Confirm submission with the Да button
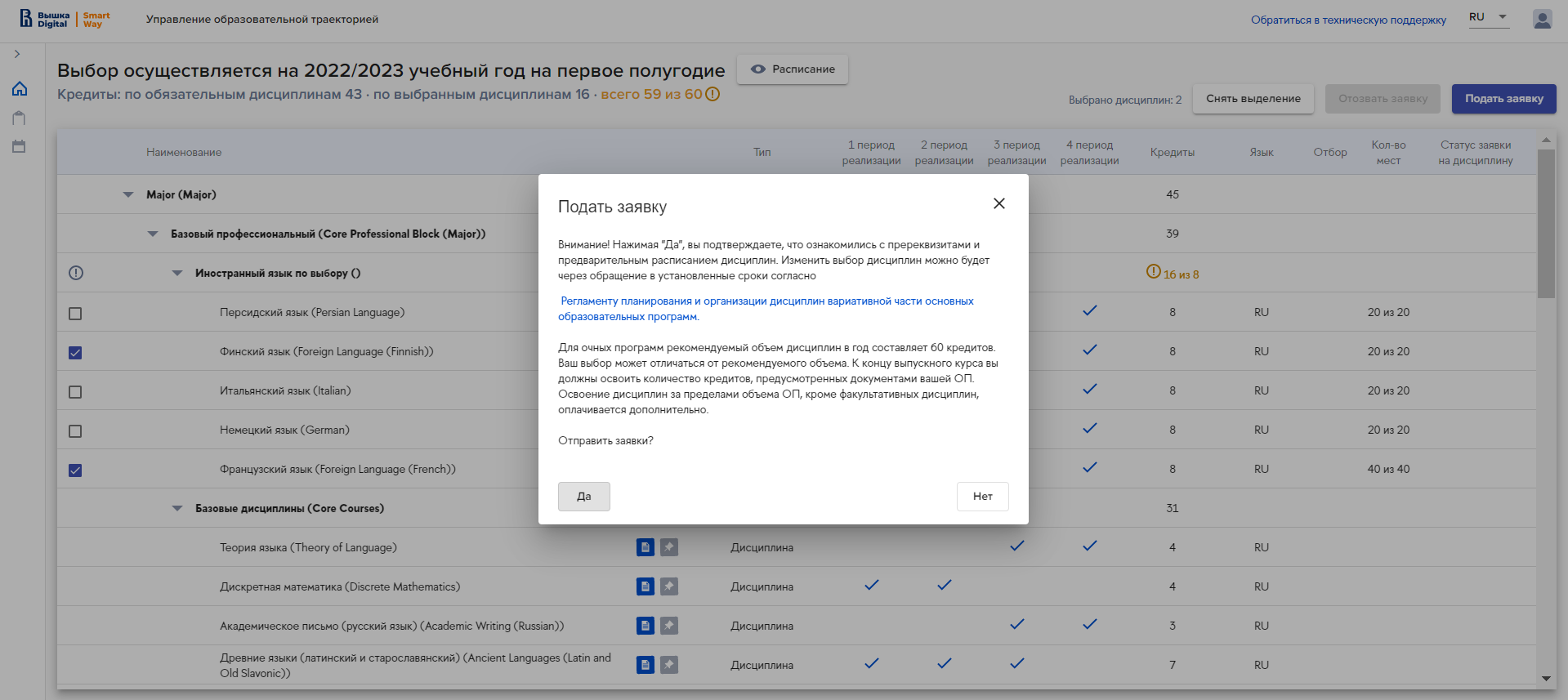Image resolution: width=1568 pixels, height=700 pixels. [x=583, y=497]
